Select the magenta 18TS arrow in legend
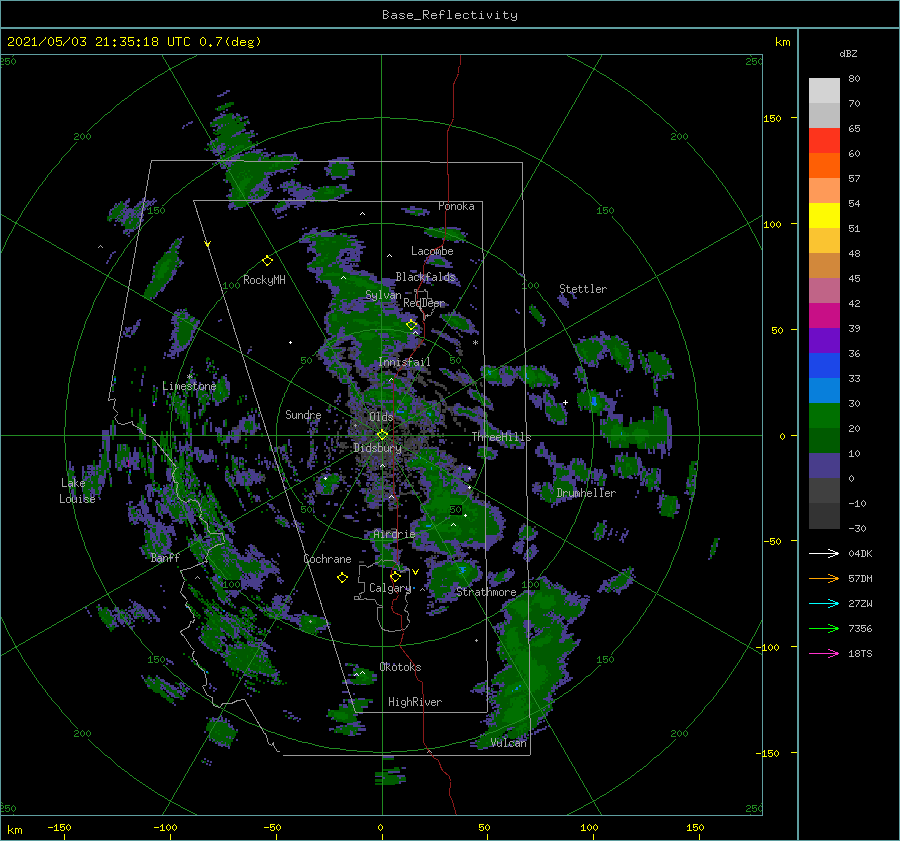This screenshot has width=900, height=841. 824,653
